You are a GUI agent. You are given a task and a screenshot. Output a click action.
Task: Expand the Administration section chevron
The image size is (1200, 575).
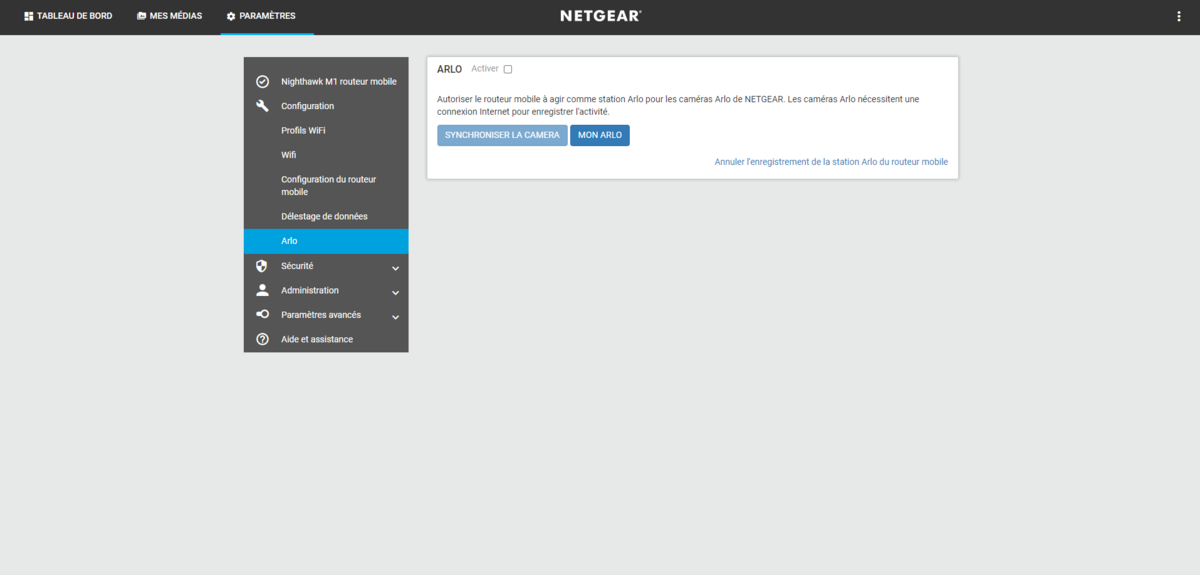pyautogui.click(x=395, y=292)
